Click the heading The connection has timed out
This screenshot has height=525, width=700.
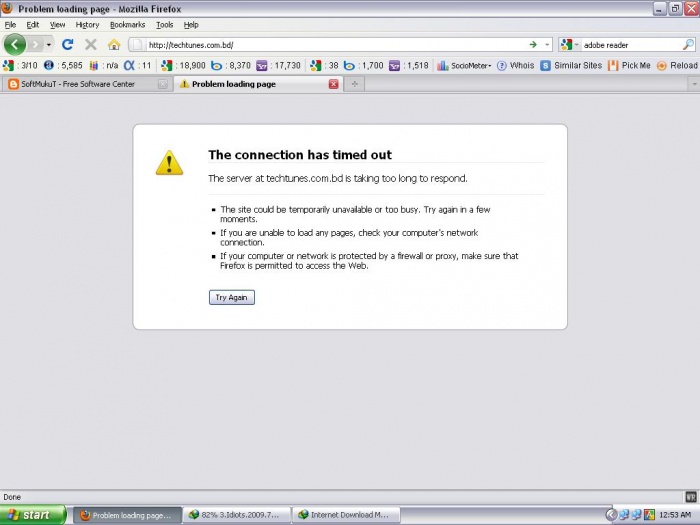click(300, 154)
